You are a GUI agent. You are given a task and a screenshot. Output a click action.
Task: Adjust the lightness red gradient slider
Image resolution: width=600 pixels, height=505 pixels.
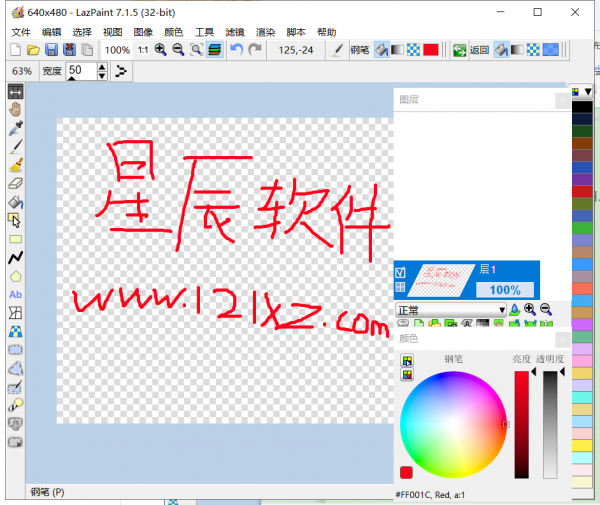(521, 424)
